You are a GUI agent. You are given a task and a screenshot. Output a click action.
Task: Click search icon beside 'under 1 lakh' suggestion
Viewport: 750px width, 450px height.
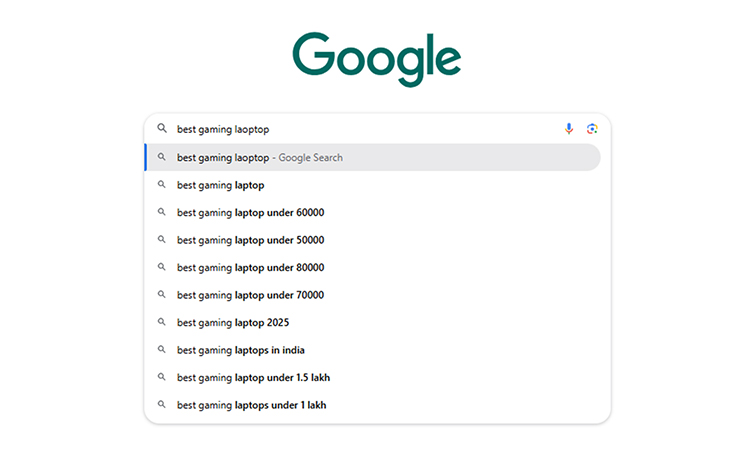click(x=162, y=405)
